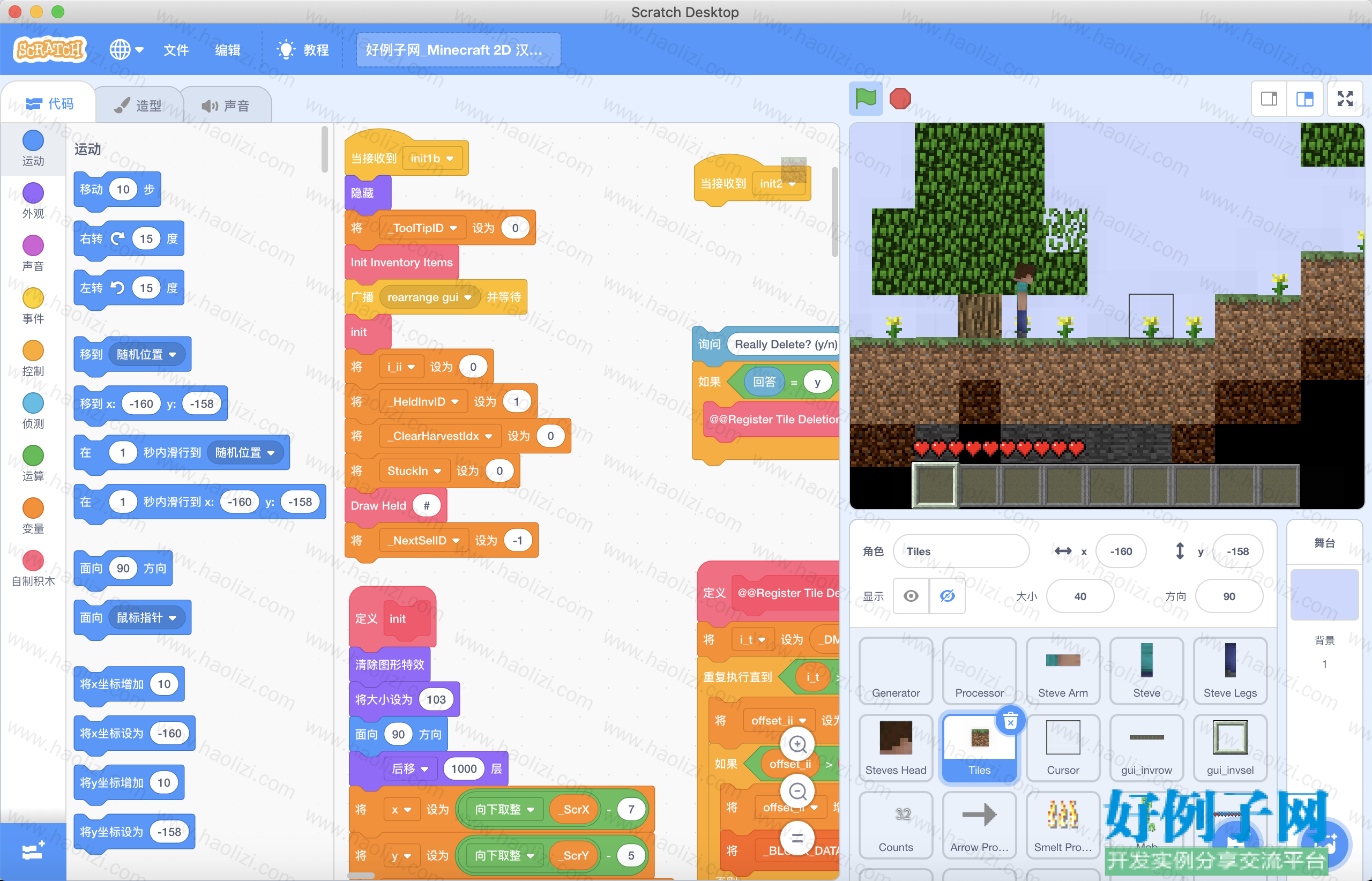Enter full screen stage mode
This screenshot has height=881, width=1372.
(1345, 99)
